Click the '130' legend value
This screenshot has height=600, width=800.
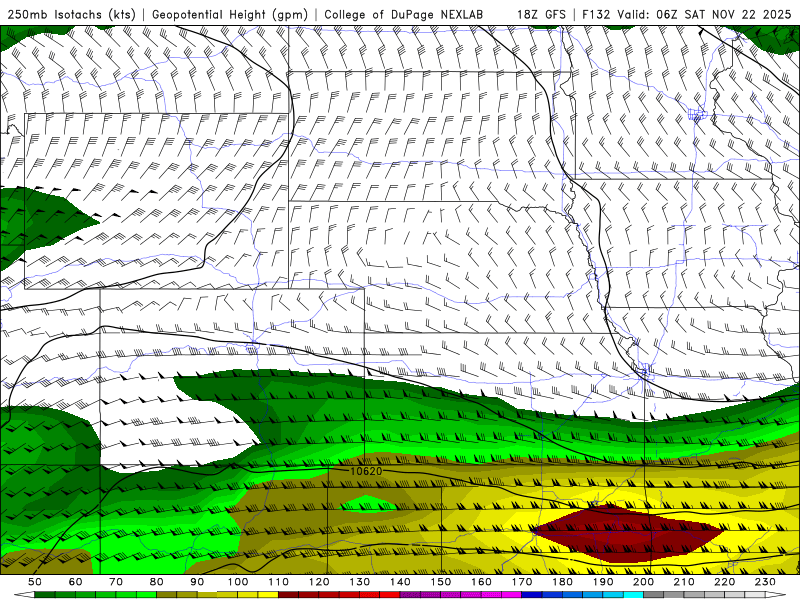click(360, 582)
